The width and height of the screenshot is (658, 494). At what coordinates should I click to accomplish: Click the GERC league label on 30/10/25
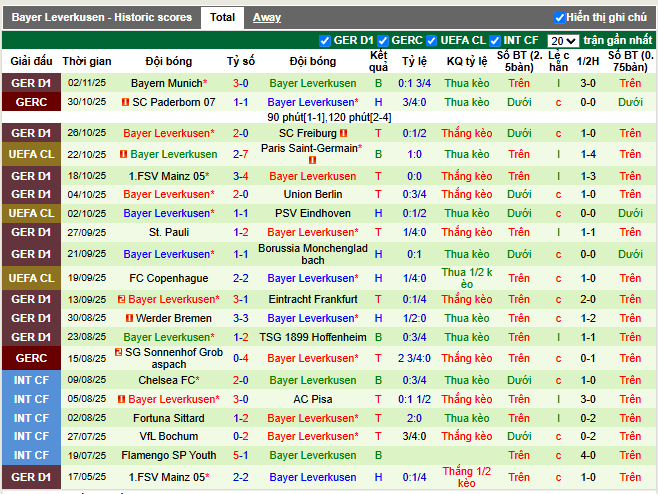(x=31, y=102)
